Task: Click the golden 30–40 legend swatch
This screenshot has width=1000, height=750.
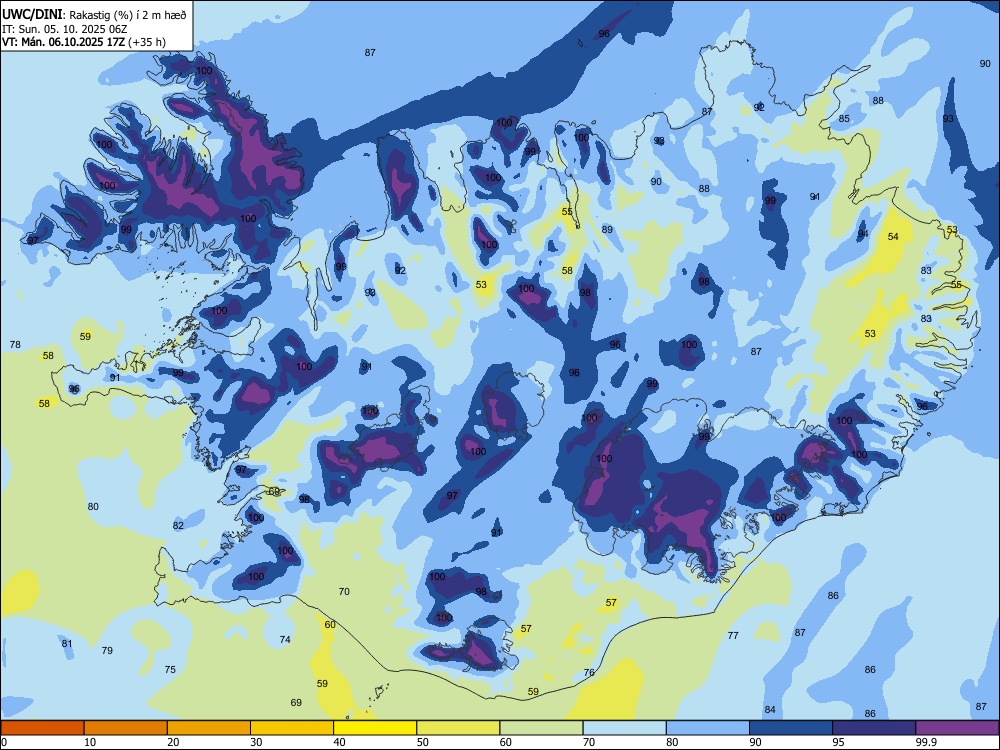Action: [292, 728]
